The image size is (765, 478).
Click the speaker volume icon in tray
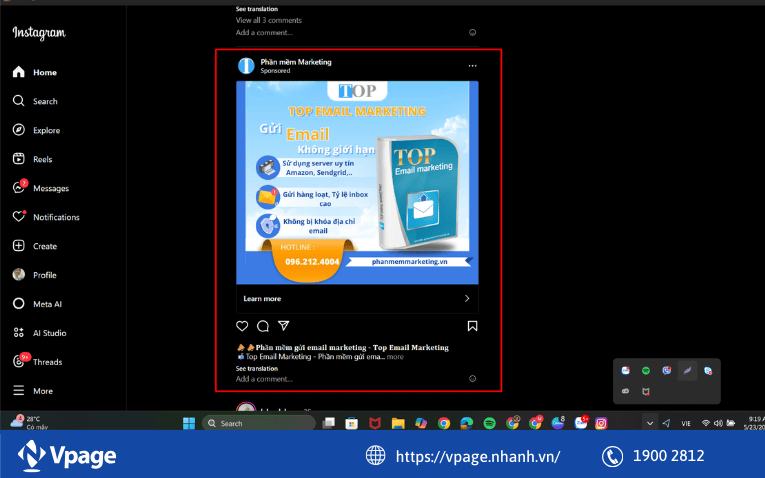coord(718,423)
